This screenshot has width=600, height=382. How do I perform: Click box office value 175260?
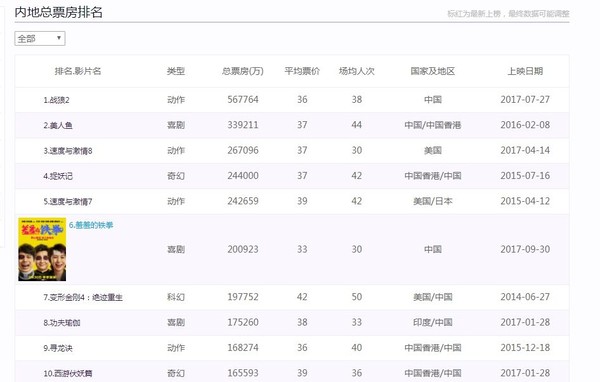[x=243, y=322]
